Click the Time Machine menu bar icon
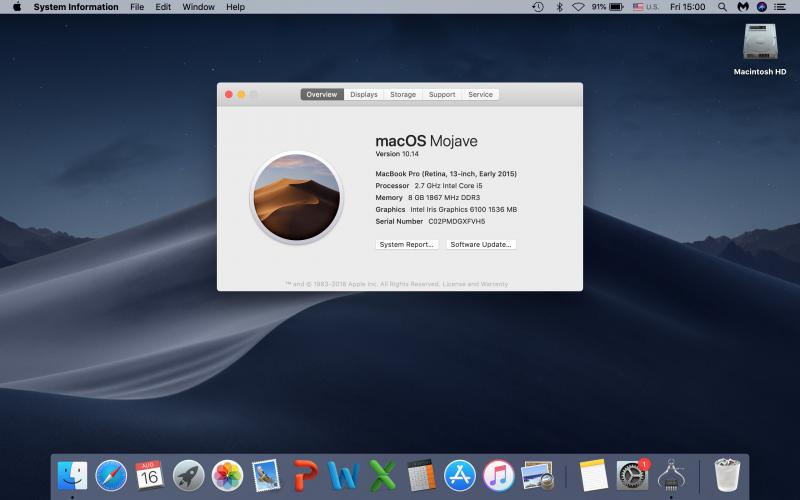Image resolution: width=800 pixels, height=500 pixels. coord(538,7)
